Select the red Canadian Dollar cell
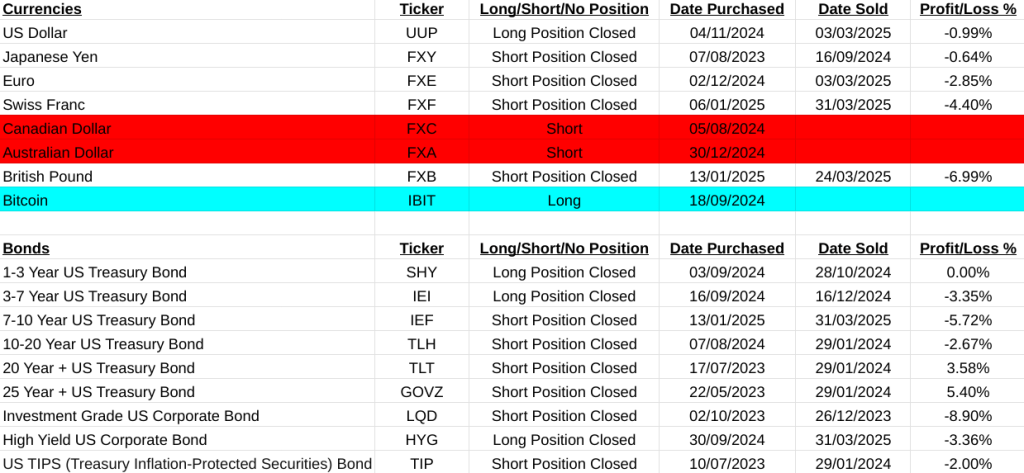 pos(57,129)
